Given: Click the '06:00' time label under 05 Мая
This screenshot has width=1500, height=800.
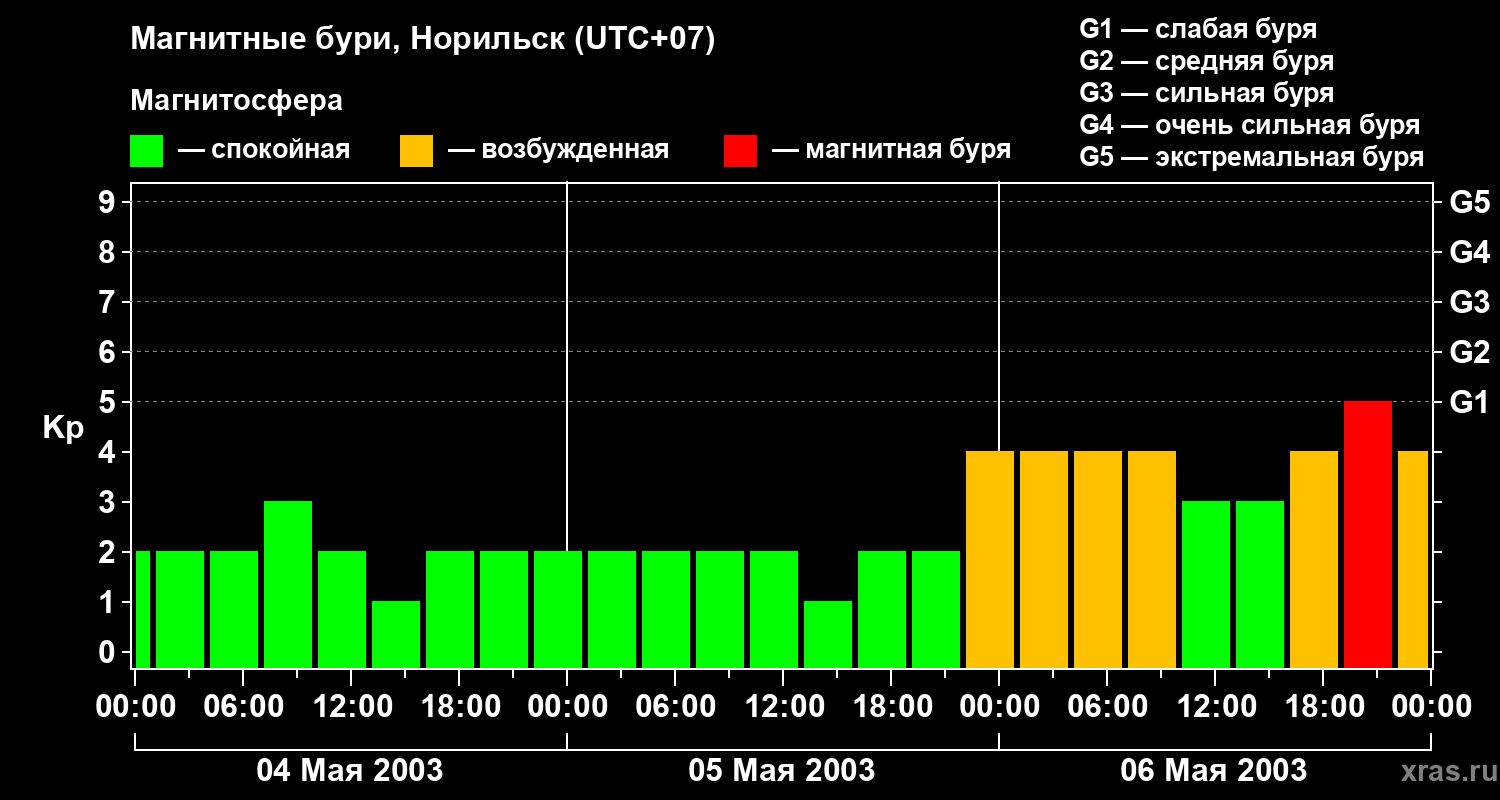Looking at the screenshot, I should [x=674, y=707].
